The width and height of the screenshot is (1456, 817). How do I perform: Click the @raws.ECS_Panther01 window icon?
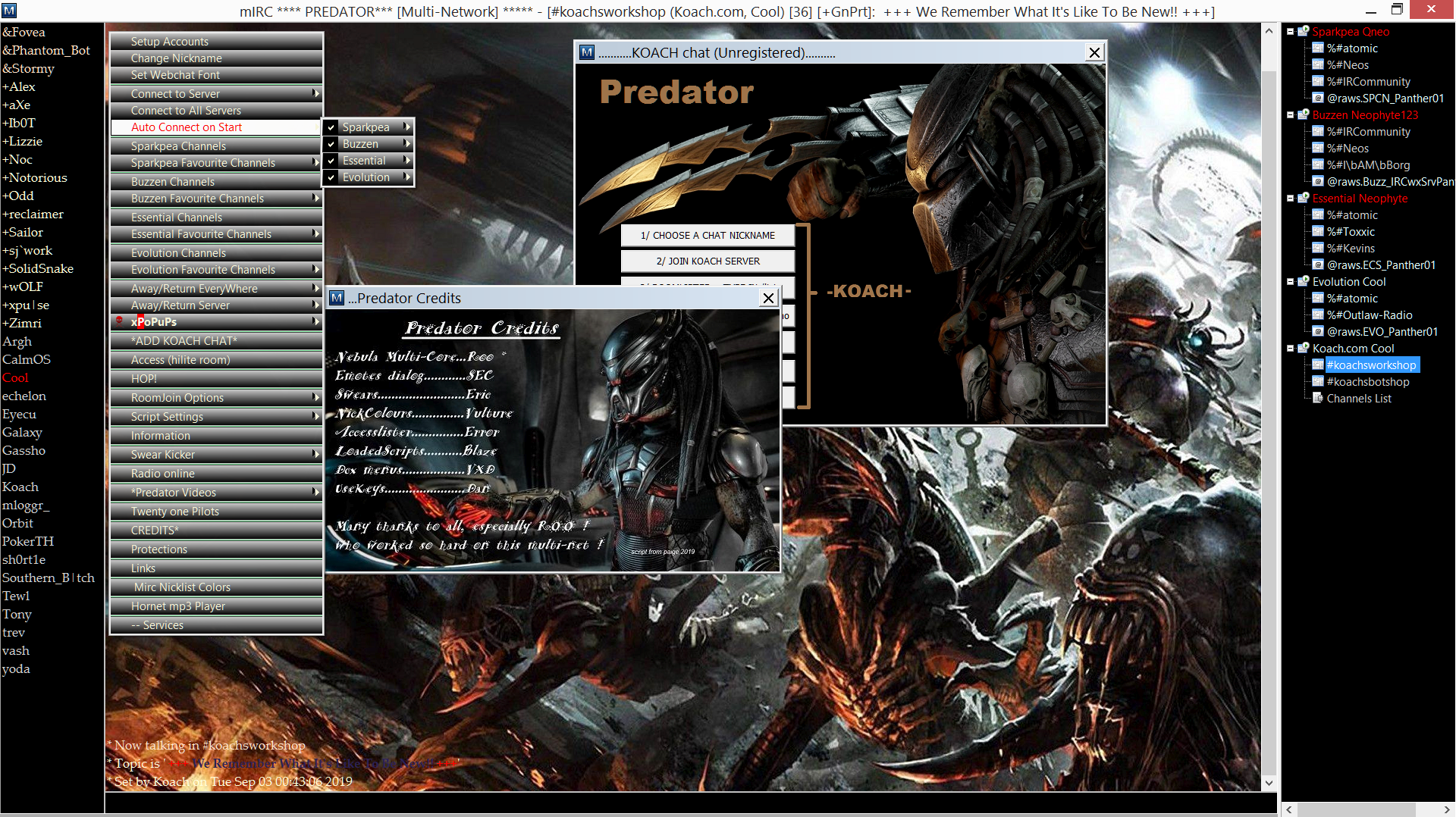(x=1318, y=265)
